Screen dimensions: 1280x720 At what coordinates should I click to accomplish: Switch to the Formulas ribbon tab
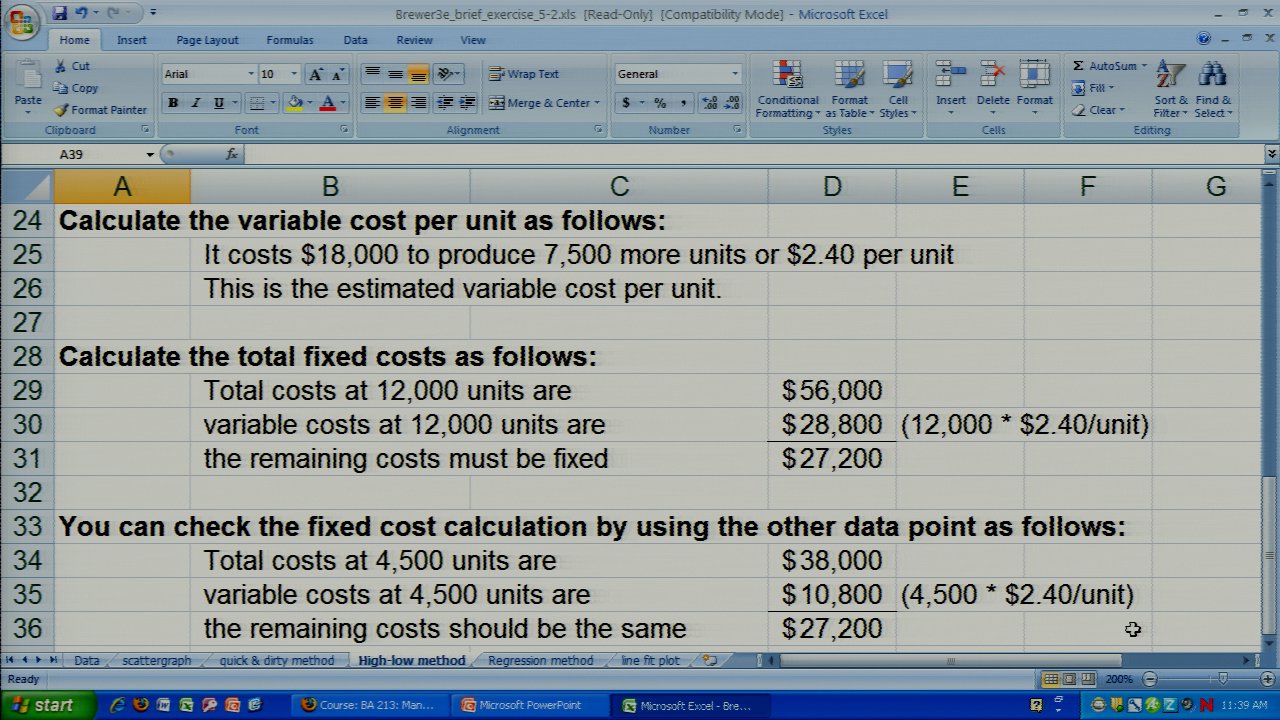click(289, 40)
